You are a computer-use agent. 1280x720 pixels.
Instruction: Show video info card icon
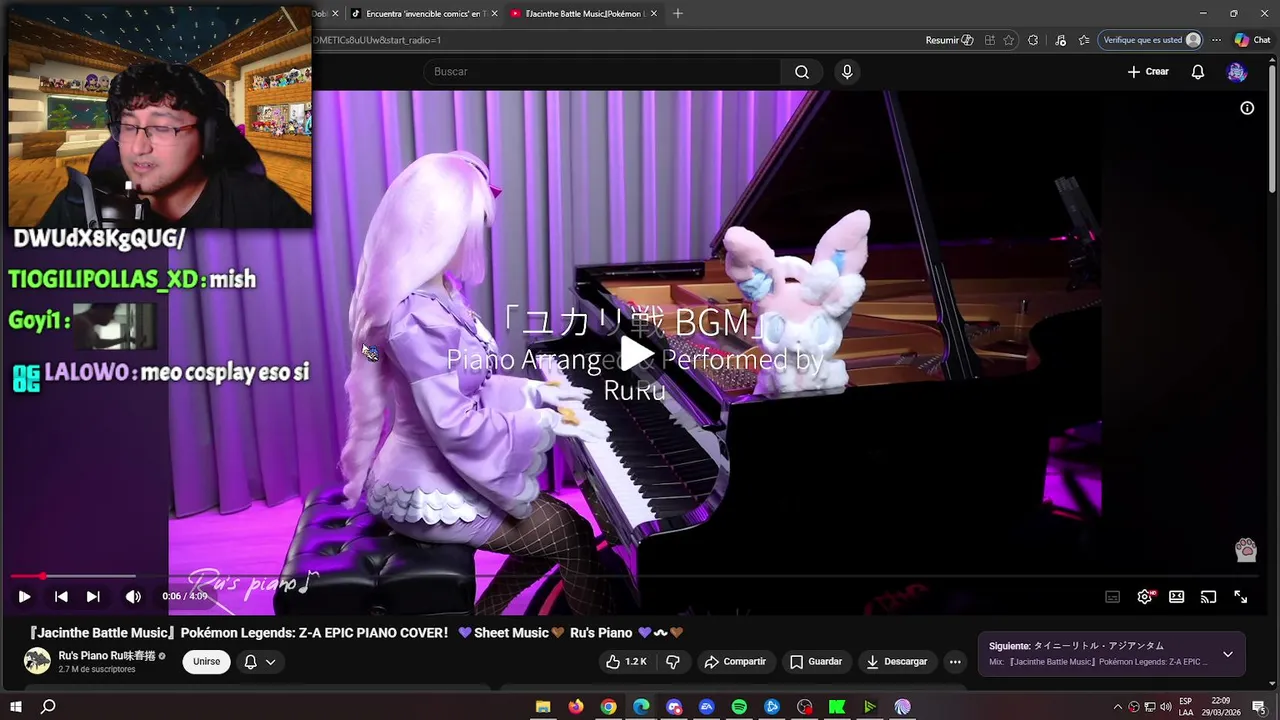tap(1247, 108)
